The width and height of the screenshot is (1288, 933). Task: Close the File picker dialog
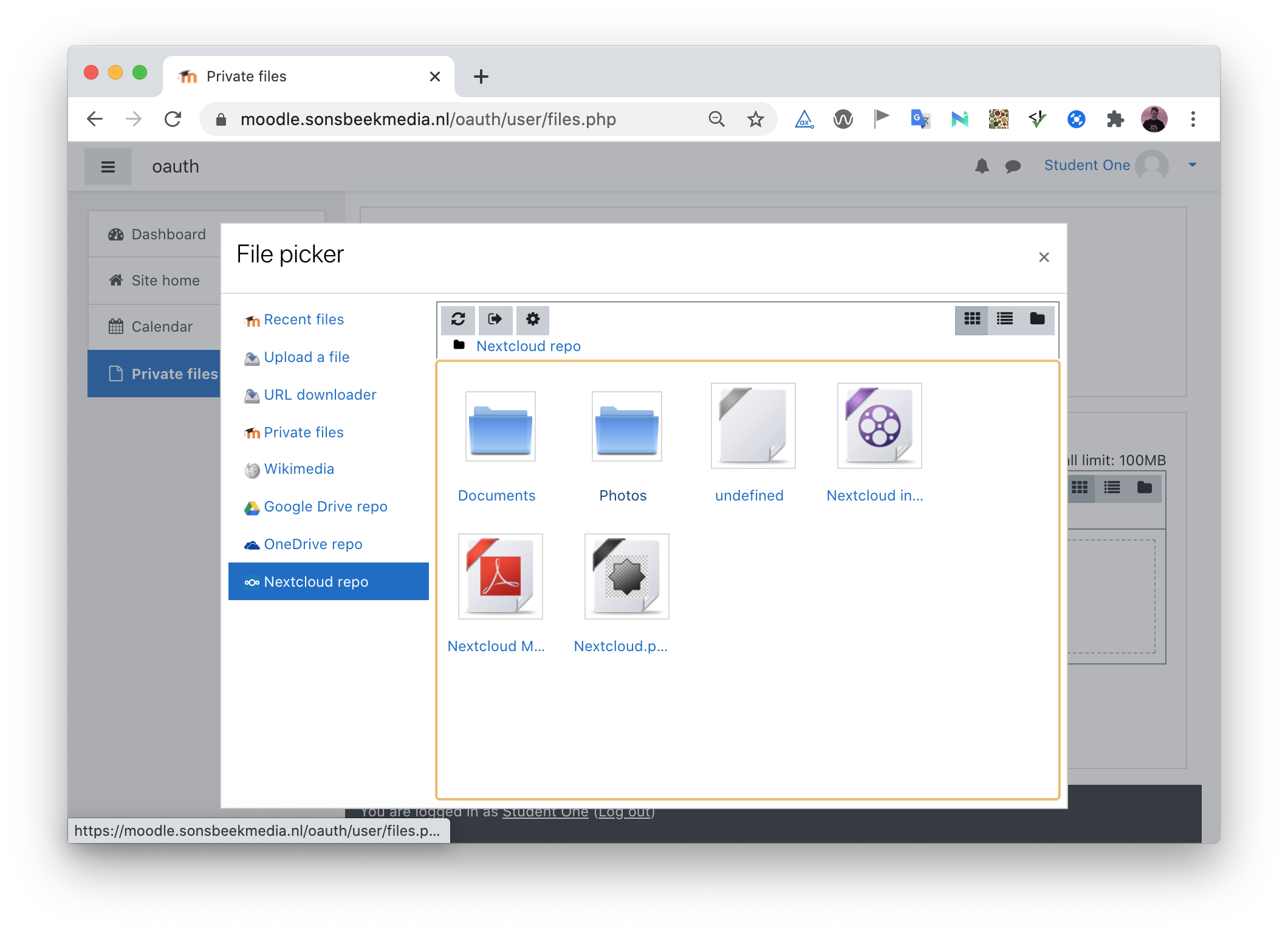(x=1044, y=258)
